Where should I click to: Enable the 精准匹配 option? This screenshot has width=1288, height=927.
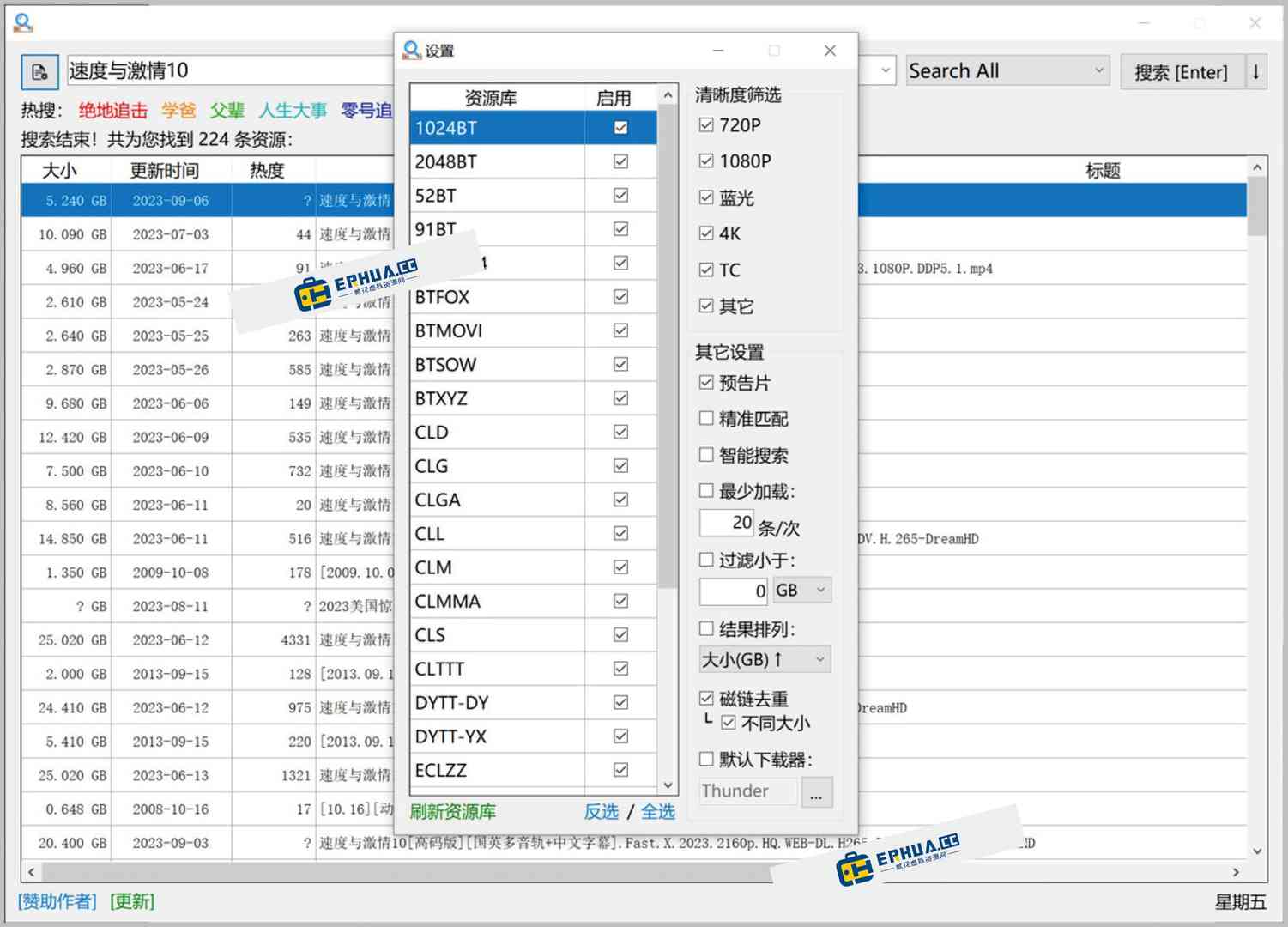click(705, 419)
